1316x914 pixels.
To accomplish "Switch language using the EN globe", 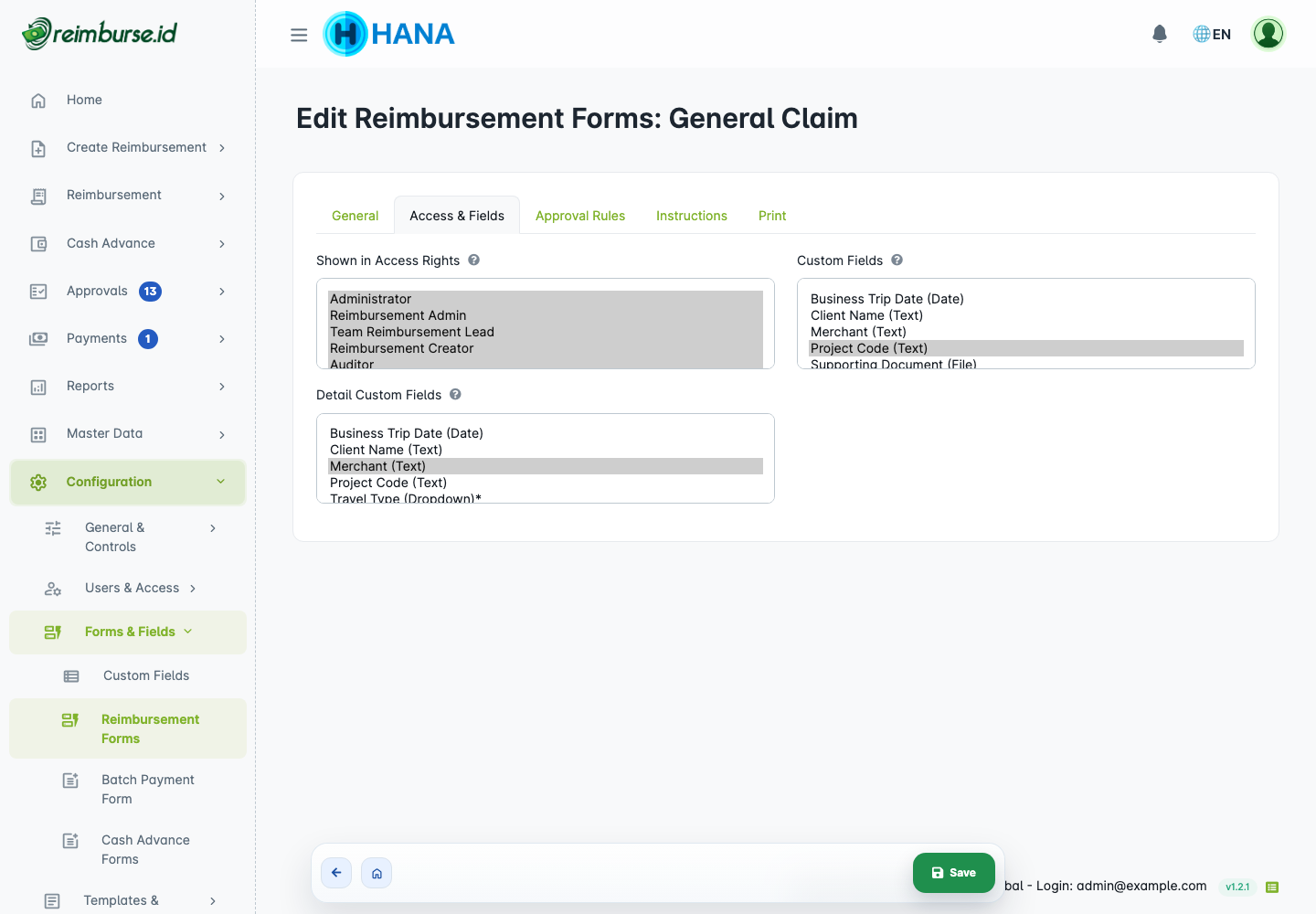I will pos(1212,34).
